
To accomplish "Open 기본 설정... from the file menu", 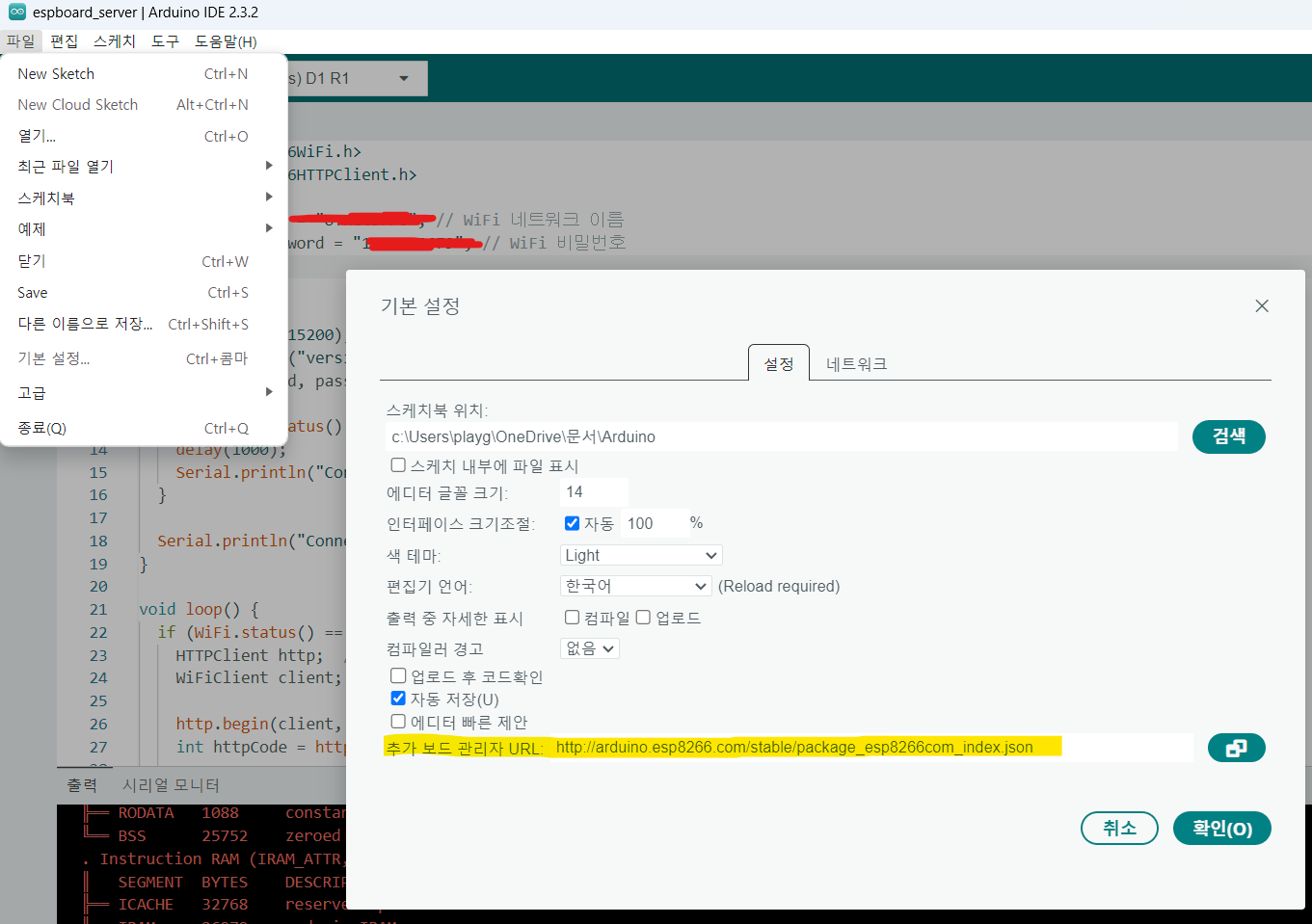I will click(144, 358).
